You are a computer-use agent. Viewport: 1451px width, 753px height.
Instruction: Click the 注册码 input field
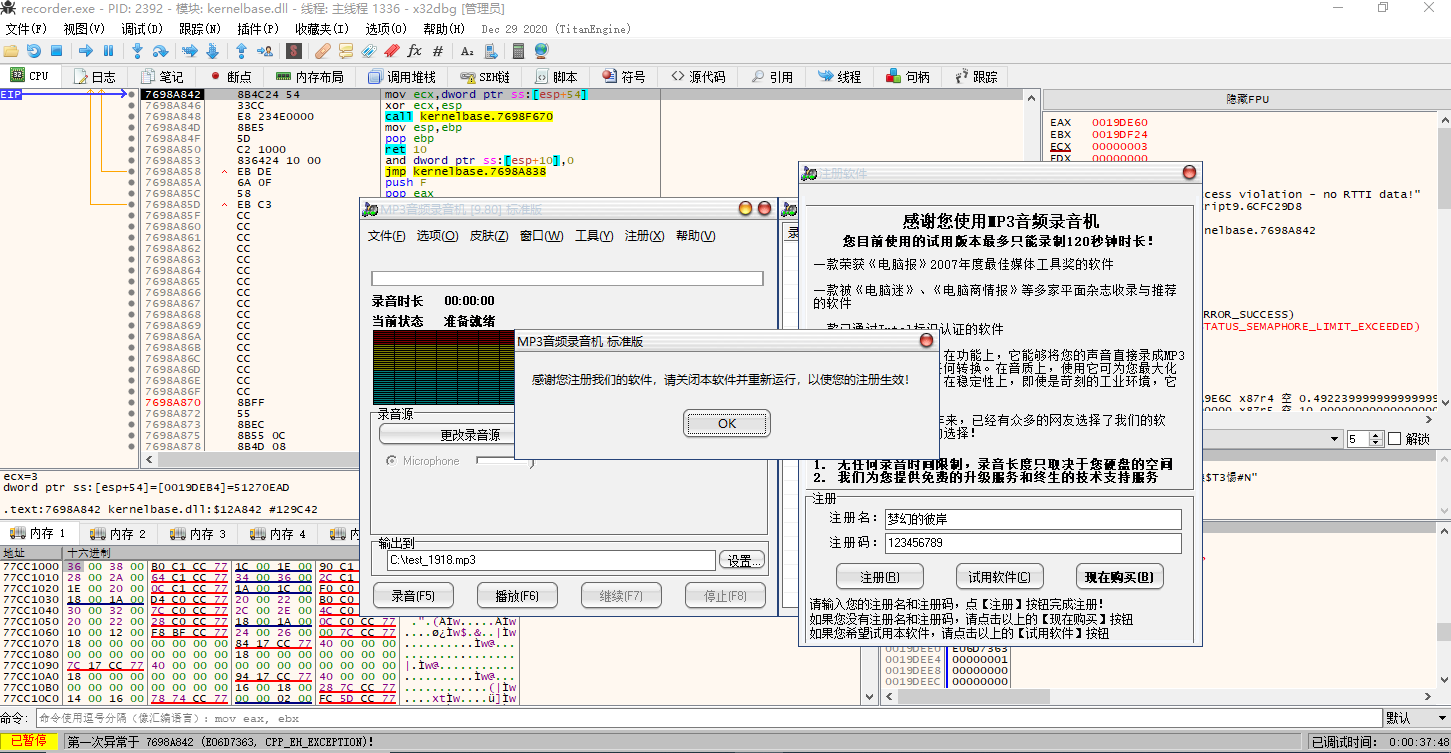(1033, 543)
